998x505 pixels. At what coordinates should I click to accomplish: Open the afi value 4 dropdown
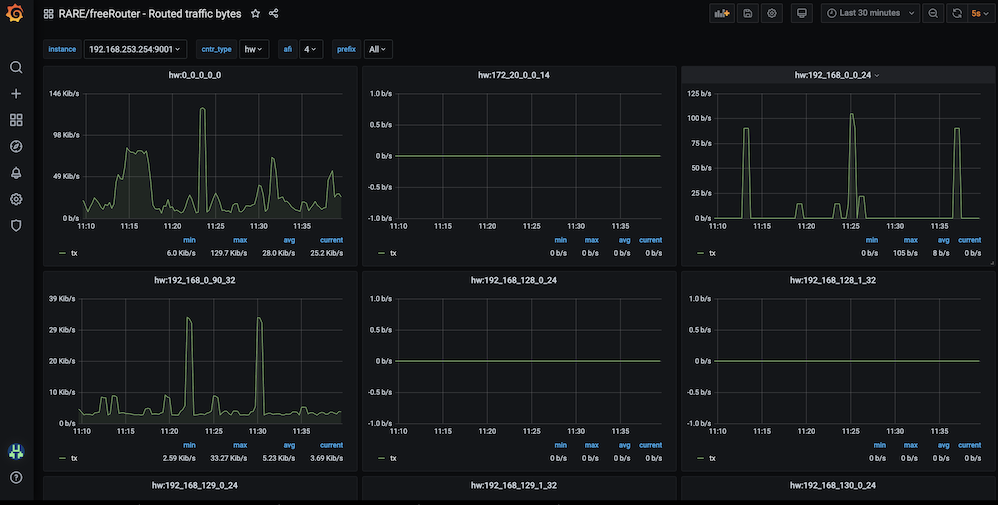tap(311, 49)
